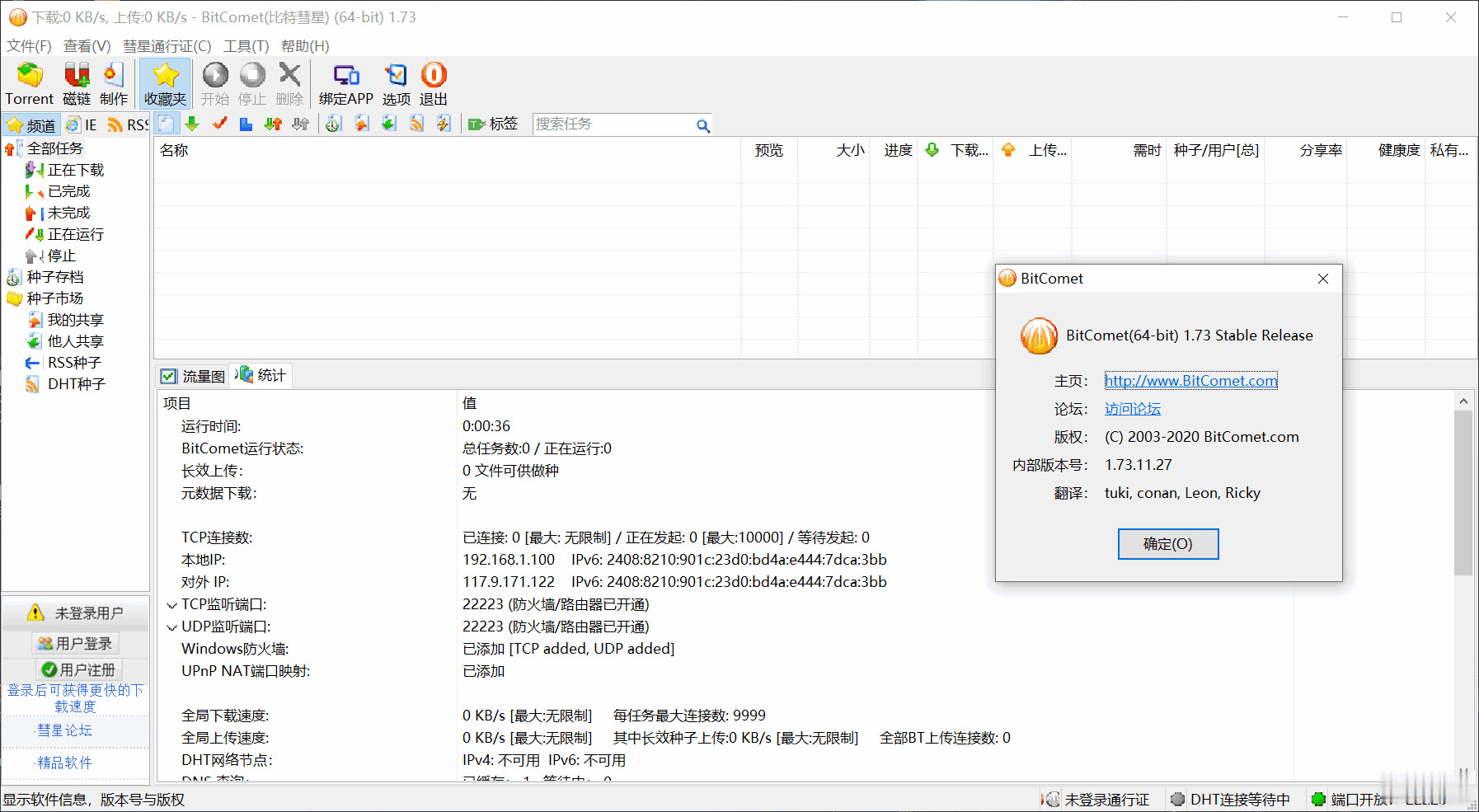This screenshot has width=1479, height=812.
Task: Click the 停止 stop toolbar button
Action: click(252, 83)
